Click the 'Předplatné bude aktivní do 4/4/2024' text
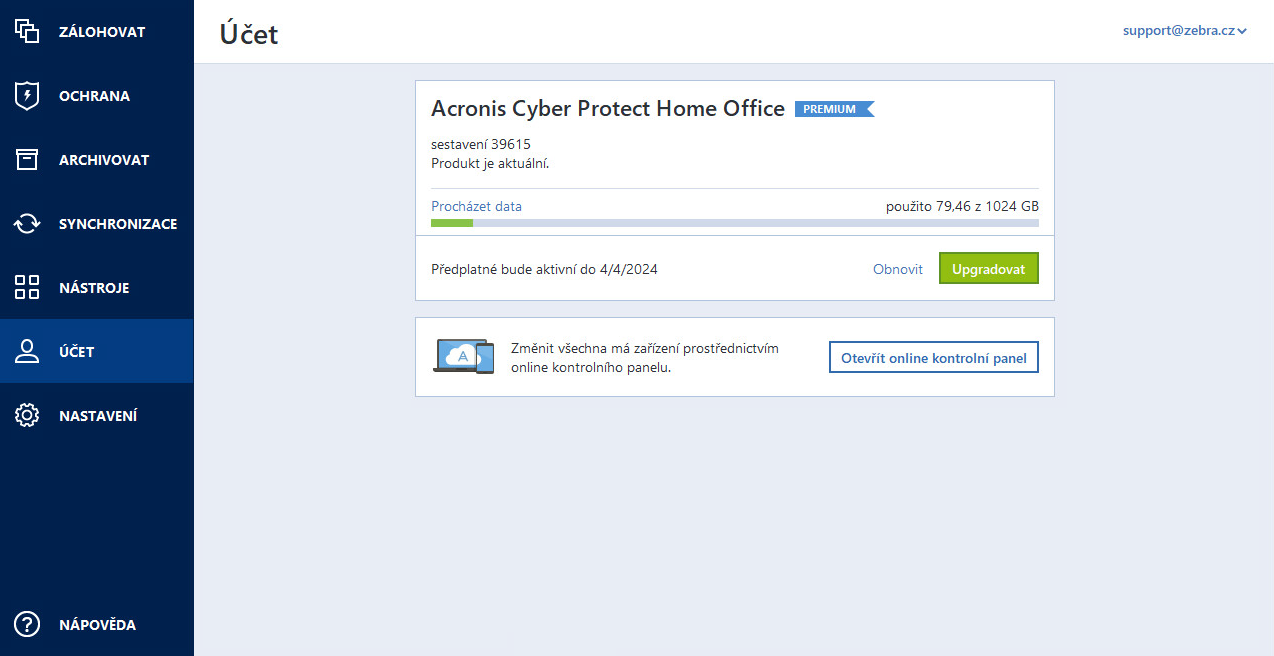The height and width of the screenshot is (656, 1274). pos(544,269)
